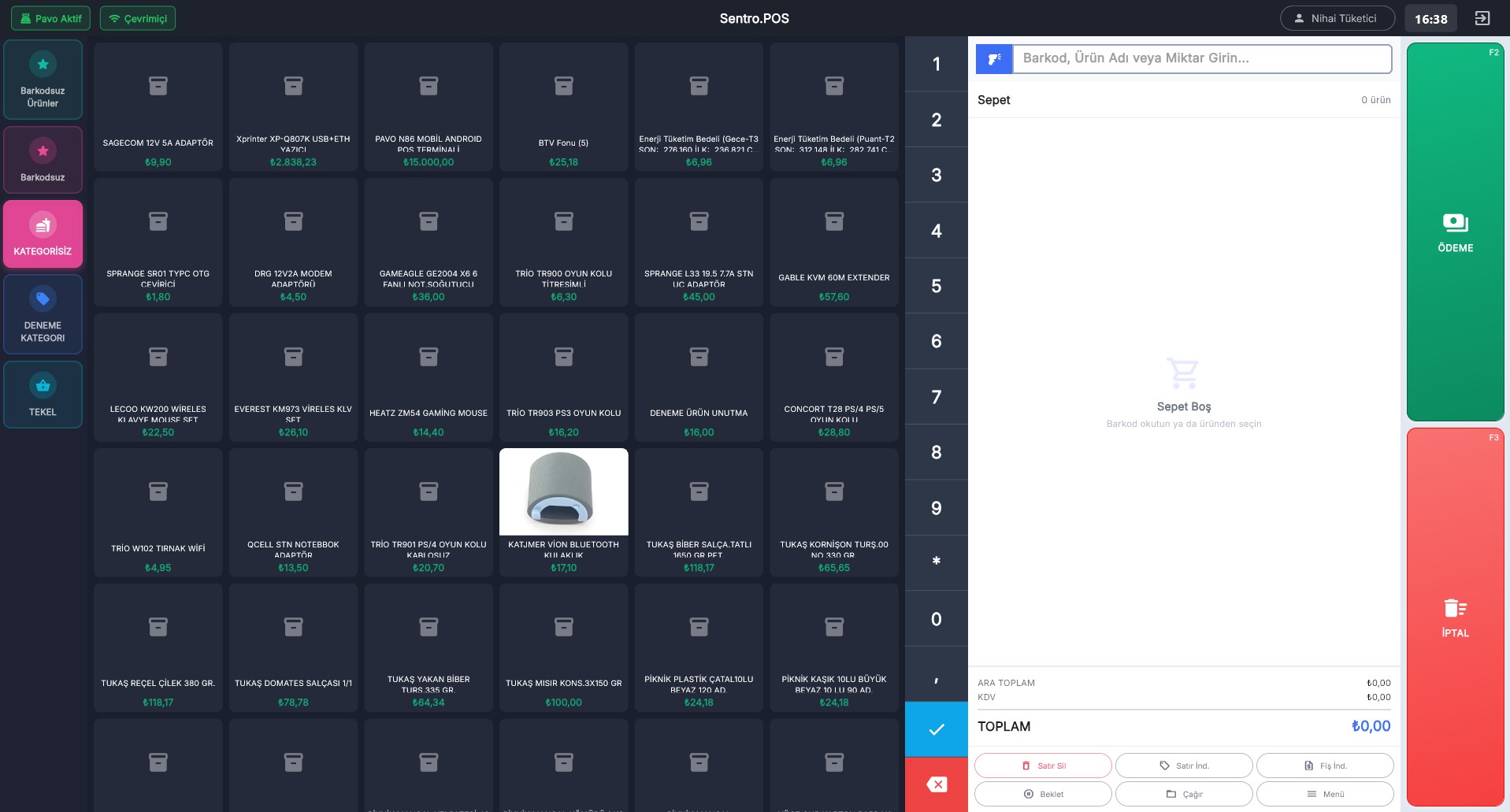Switch to the KATEGORİSİZ category
This screenshot has width=1510, height=812.
pyautogui.click(x=43, y=234)
